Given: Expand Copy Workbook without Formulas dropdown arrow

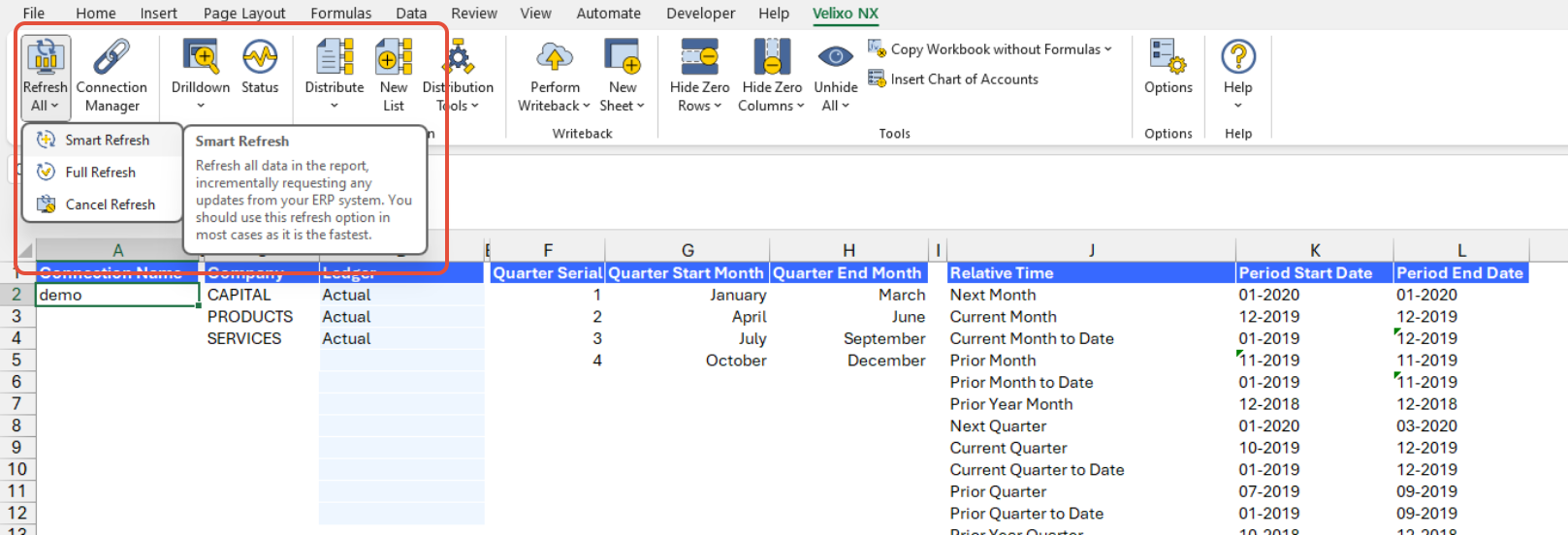Looking at the screenshot, I should (x=1108, y=48).
